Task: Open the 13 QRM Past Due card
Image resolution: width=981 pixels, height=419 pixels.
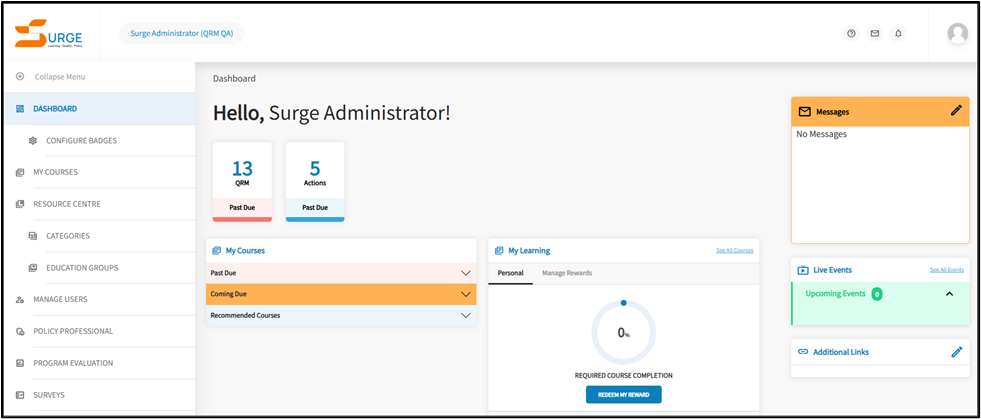Action: coord(242,181)
